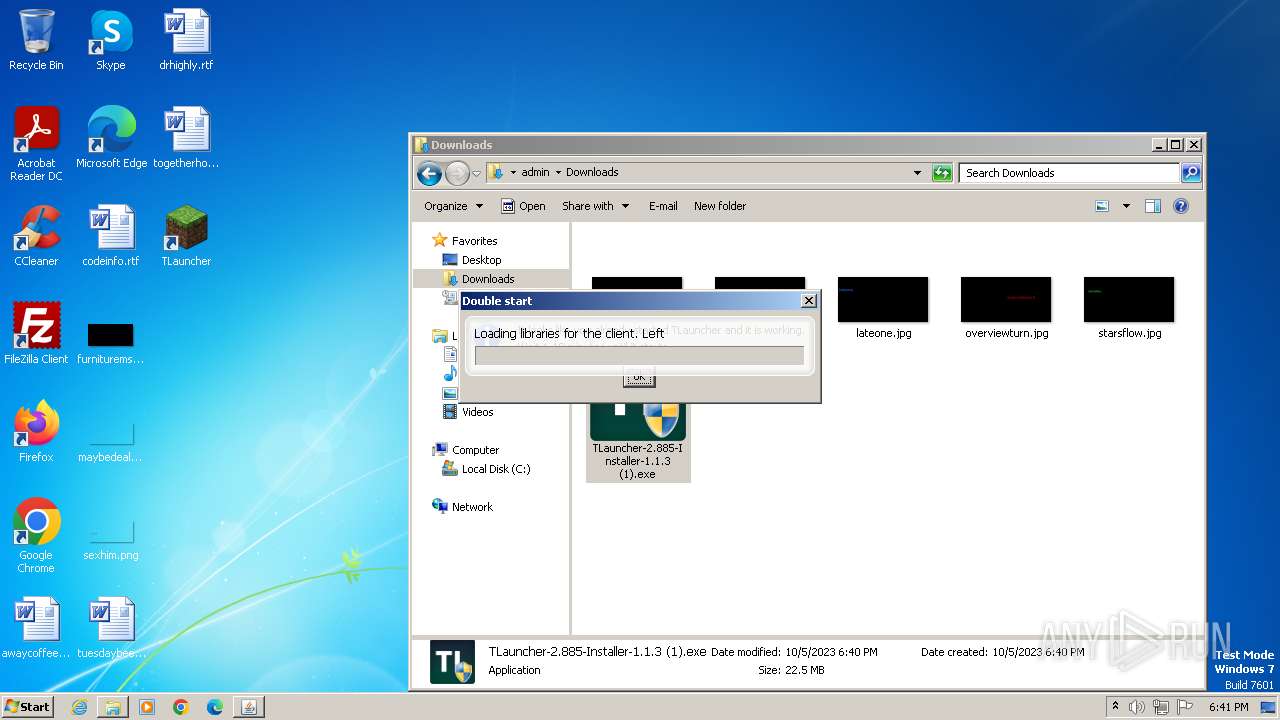Open FileZilla Client shortcut
The width and height of the screenshot is (1280, 720).
(36, 334)
